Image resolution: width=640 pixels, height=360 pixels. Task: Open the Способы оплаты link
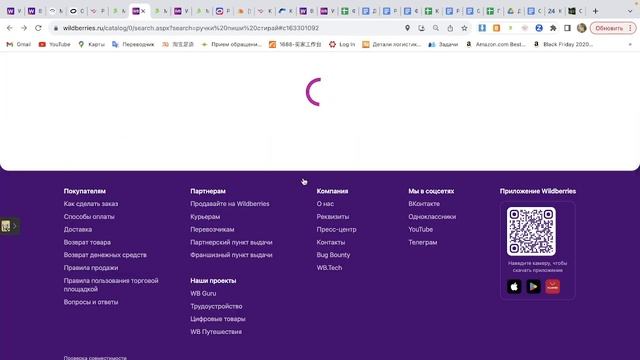89,217
